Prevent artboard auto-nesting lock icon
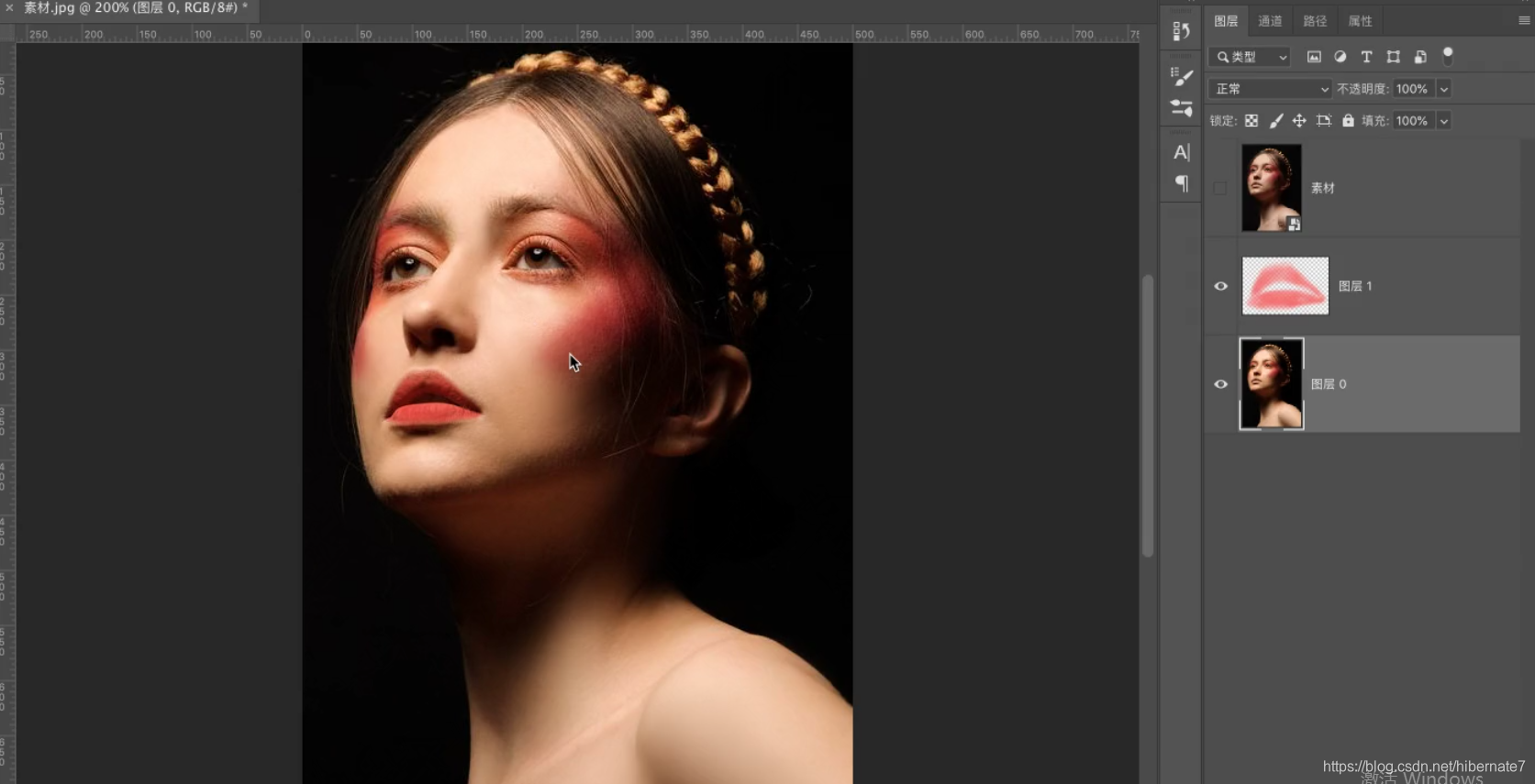The height and width of the screenshot is (784, 1535). click(x=1323, y=121)
